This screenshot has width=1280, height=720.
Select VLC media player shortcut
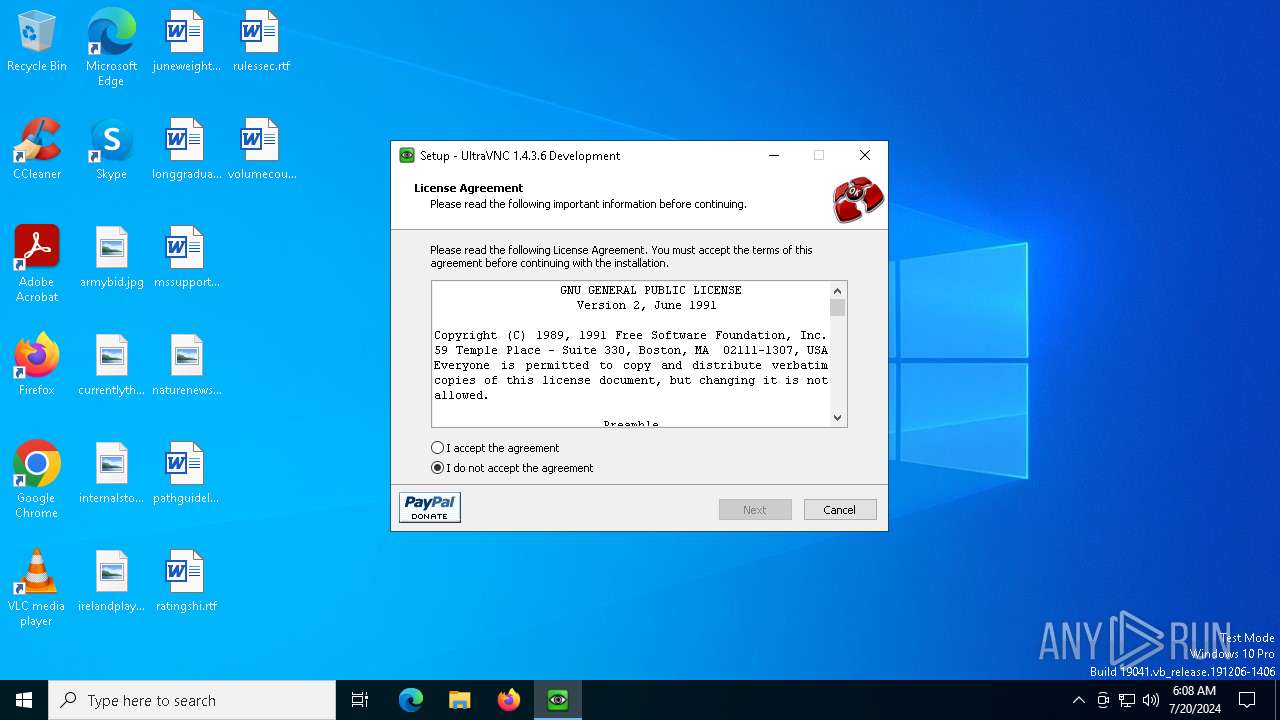pos(37,588)
